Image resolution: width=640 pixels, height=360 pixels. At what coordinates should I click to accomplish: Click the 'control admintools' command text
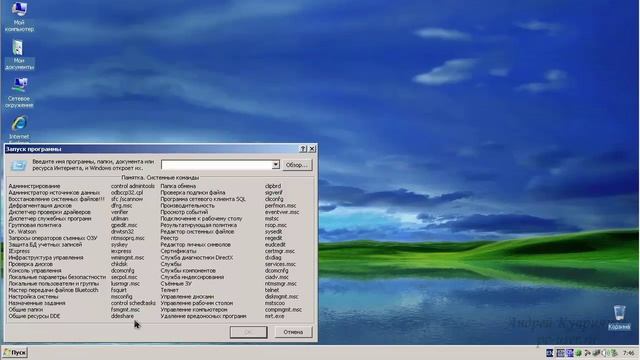point(133,186)
